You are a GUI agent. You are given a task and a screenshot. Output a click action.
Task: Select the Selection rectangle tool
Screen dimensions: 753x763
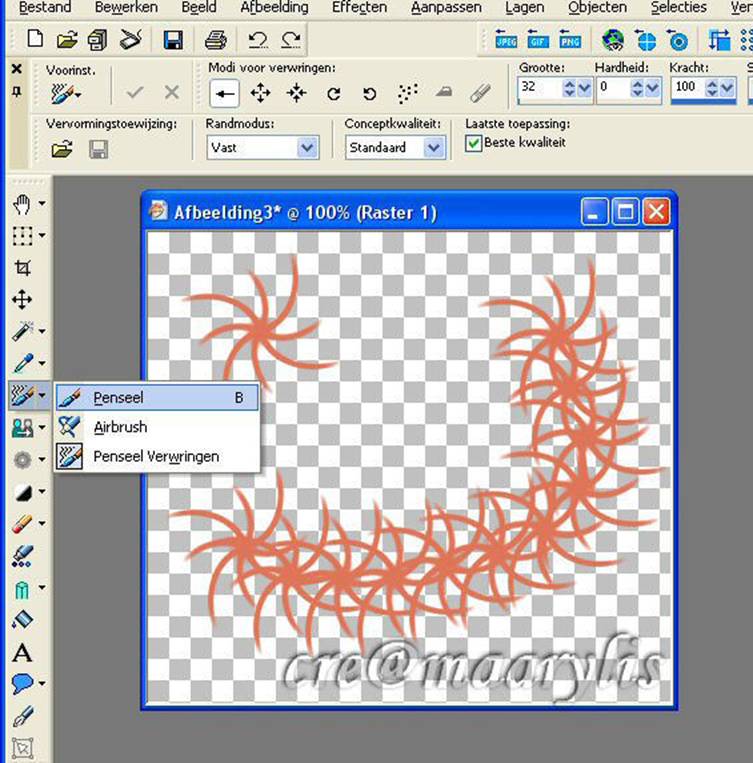click(22, 236)
